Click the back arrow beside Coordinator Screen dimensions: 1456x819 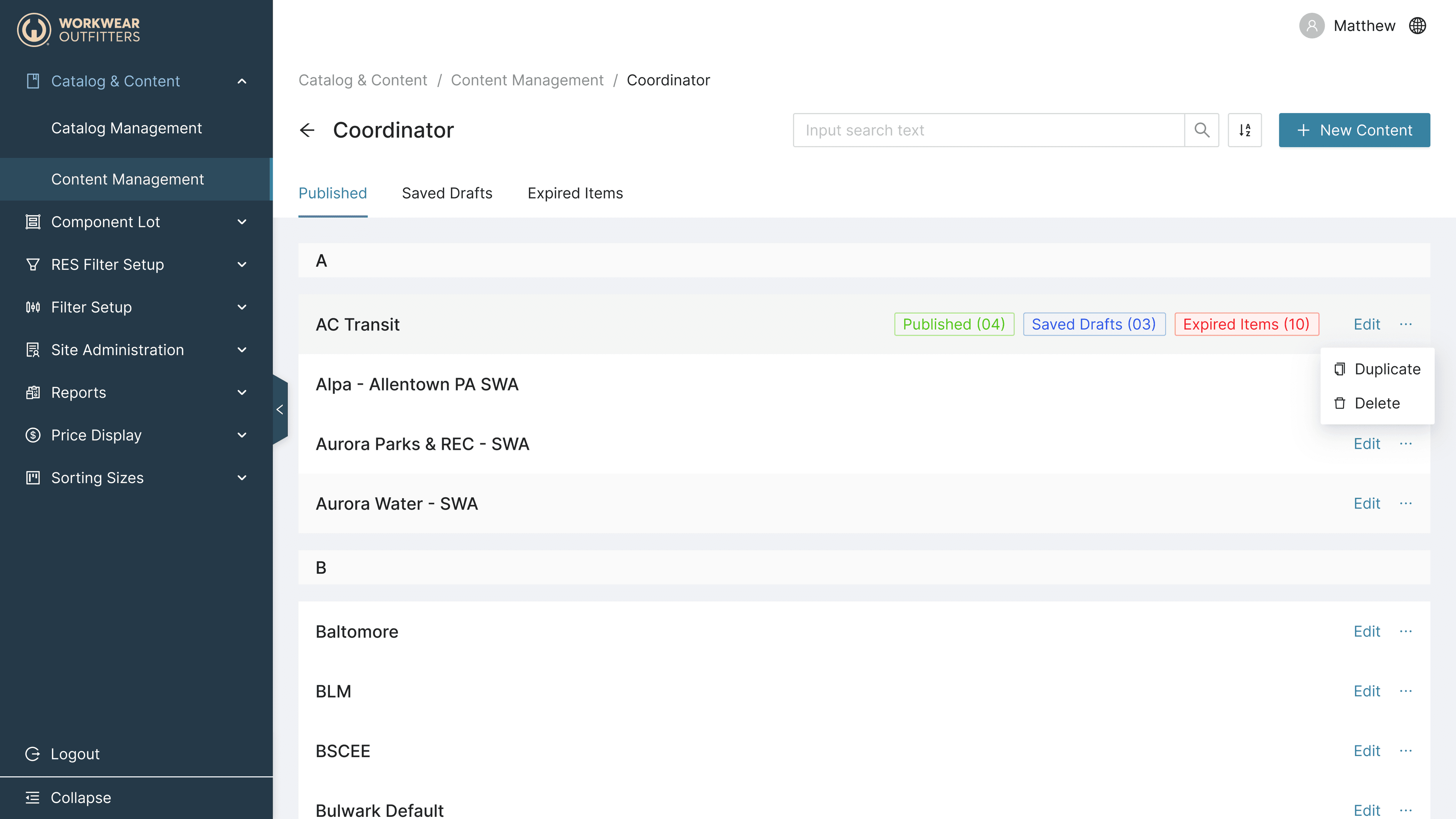307,130
